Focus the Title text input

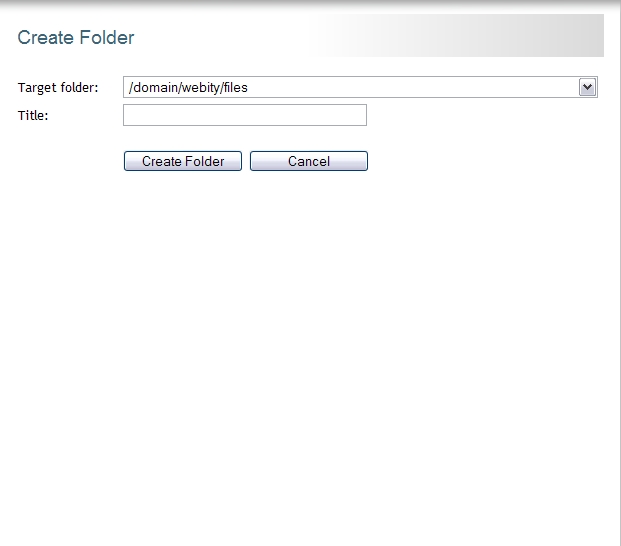pos(245,115)
